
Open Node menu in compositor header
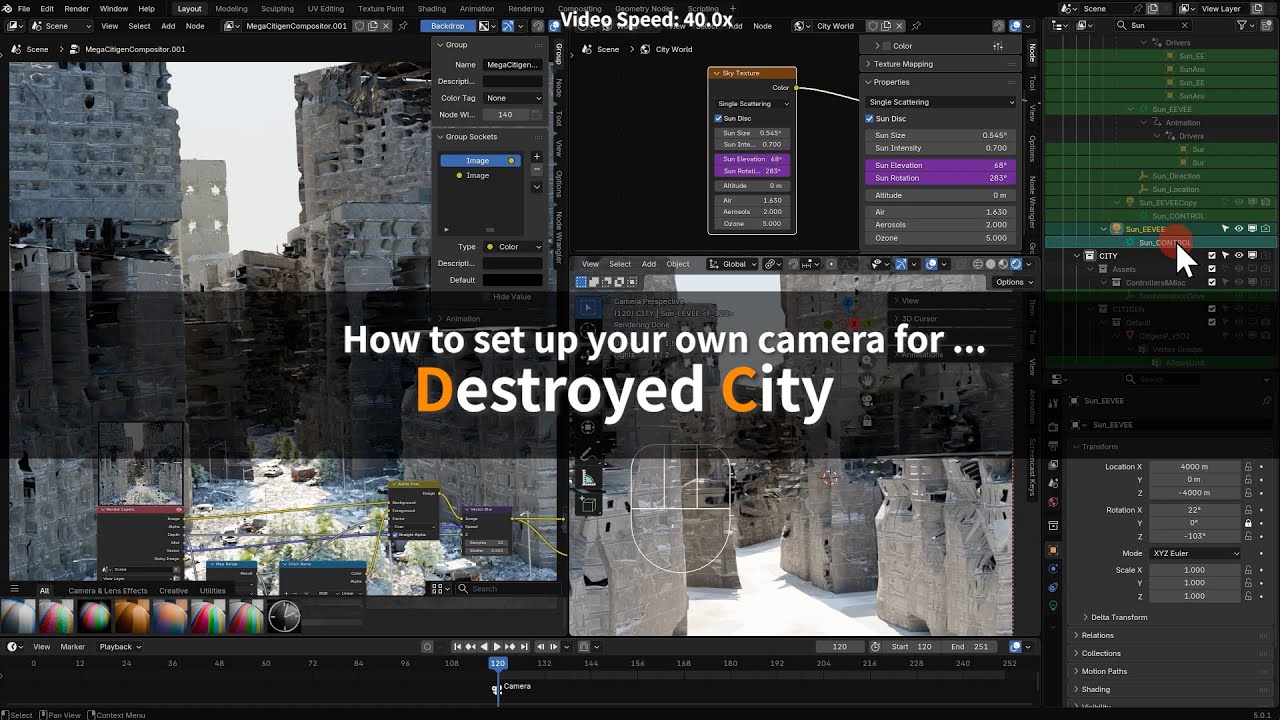195,26
